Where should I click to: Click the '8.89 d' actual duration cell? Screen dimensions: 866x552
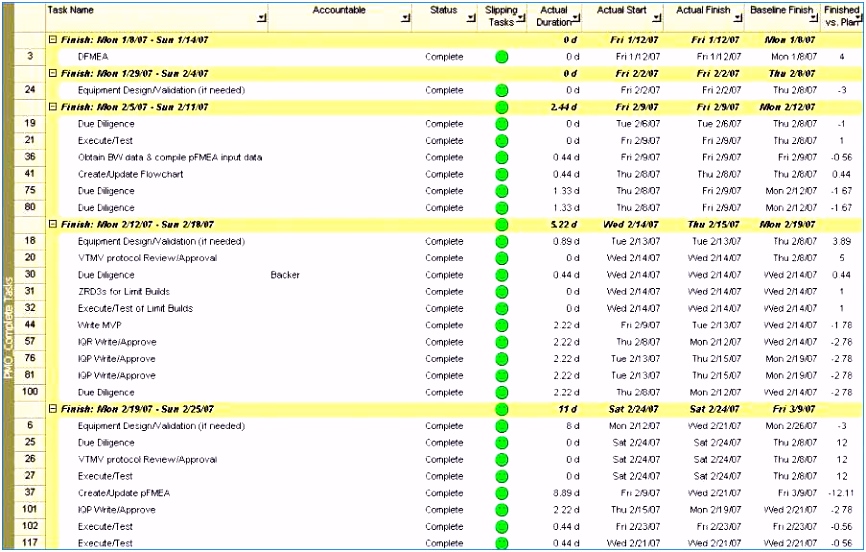pyautogui.click(x=566, y=493)
